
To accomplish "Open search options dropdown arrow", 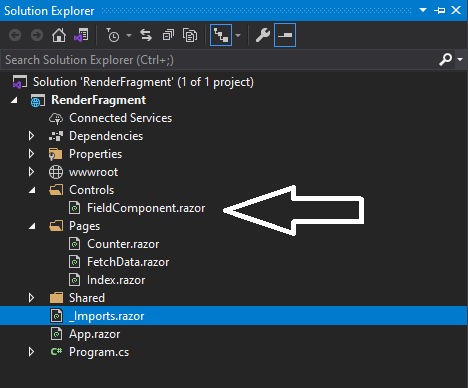I will point(460,60).
